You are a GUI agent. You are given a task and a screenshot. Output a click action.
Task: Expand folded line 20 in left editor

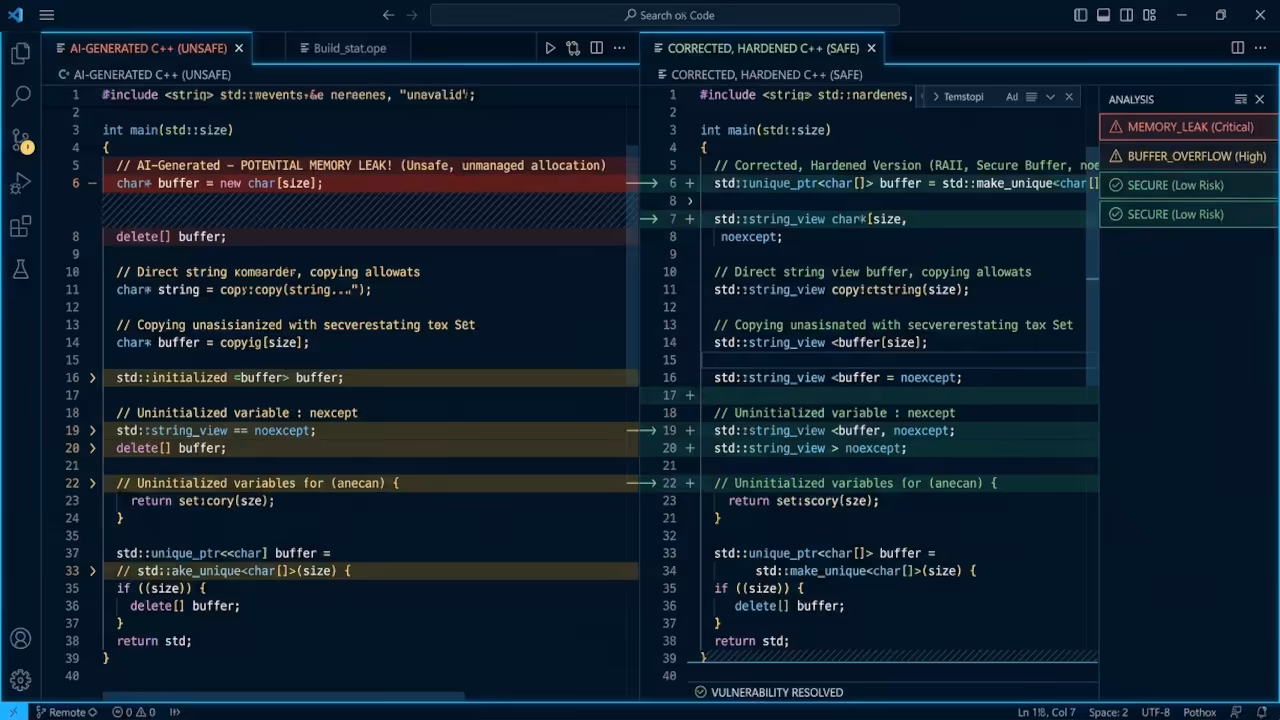coord(92,448)
